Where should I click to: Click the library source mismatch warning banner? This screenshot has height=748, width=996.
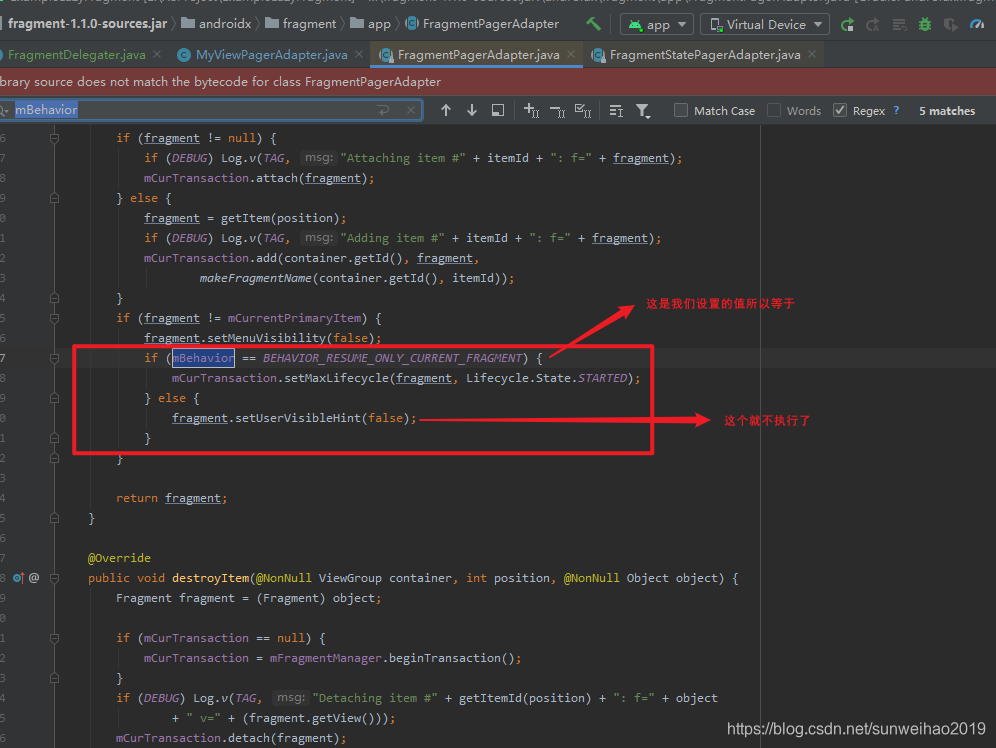(x=498, y=82)
